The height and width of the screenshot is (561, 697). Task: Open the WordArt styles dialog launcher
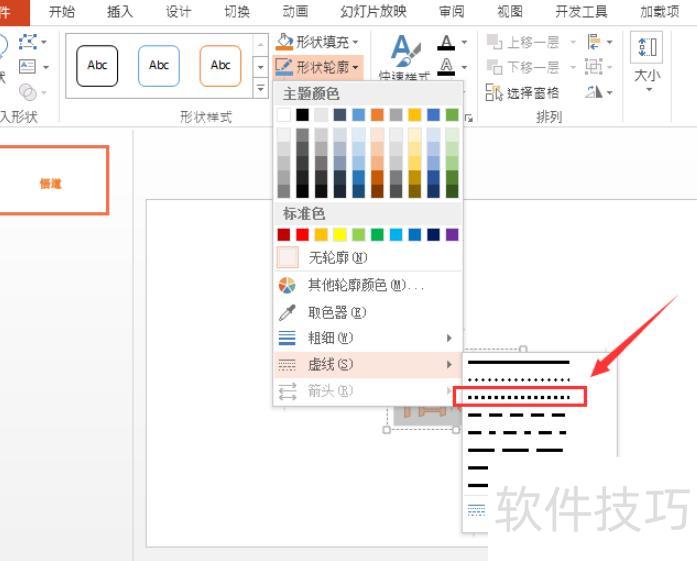[x=469, y=118]
